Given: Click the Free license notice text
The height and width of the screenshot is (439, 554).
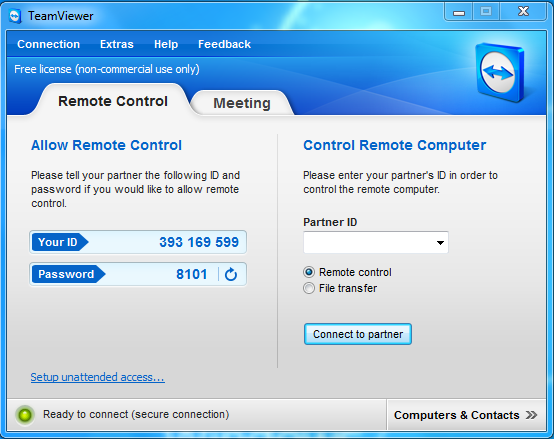Looking at the screenshot, I should tap(107, 69).
